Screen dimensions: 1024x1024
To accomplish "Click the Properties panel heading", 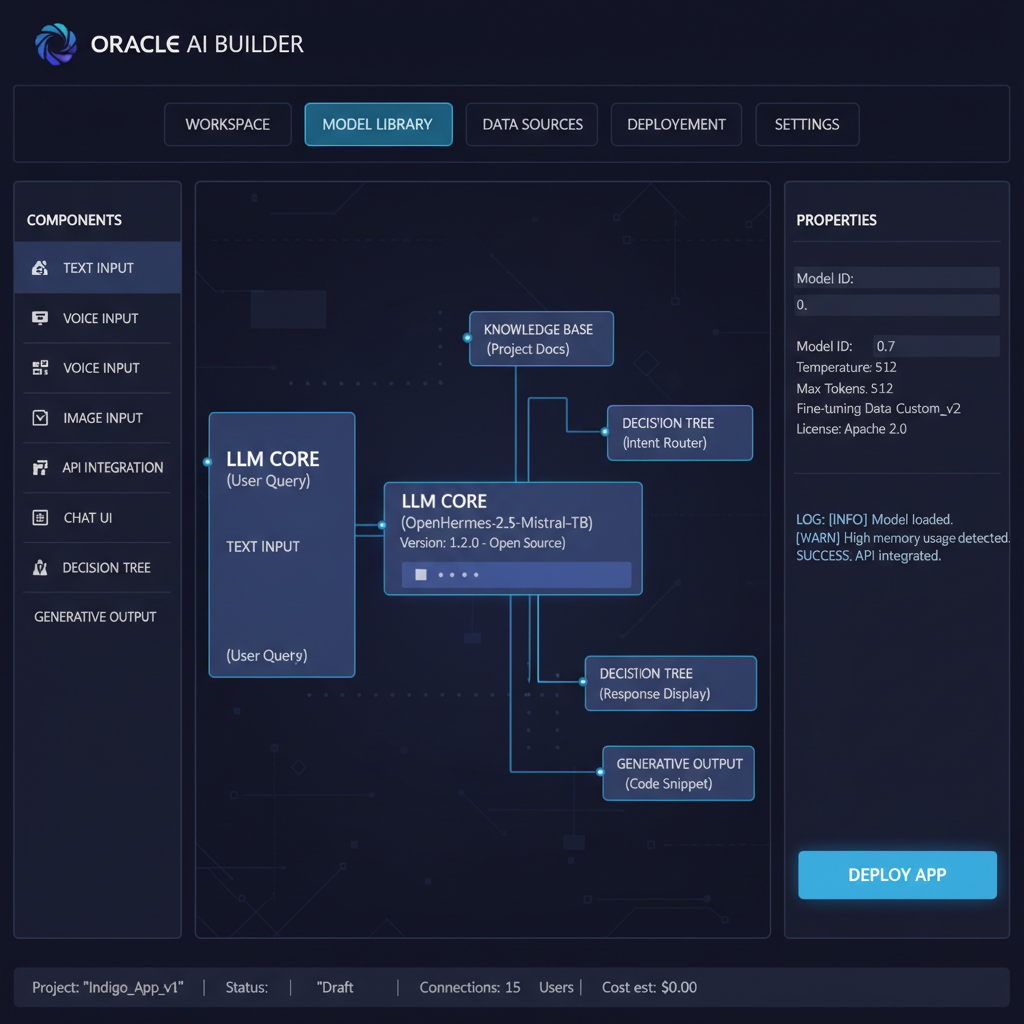I will 837,220.
